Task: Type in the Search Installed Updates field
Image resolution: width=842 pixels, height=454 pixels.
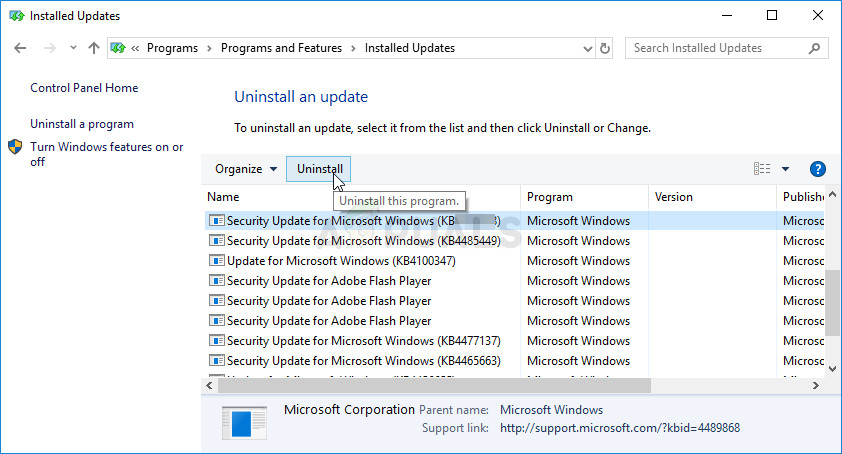Action: [x=720, y=48]
